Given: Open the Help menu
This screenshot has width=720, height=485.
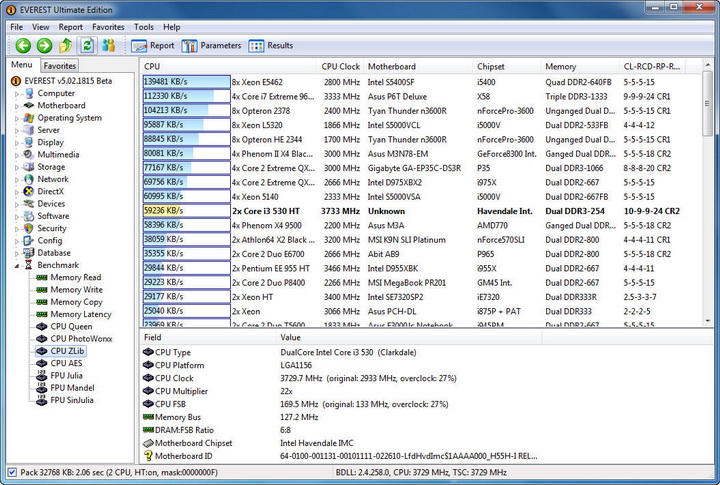Looking at the screenshot, I should 172,27.
